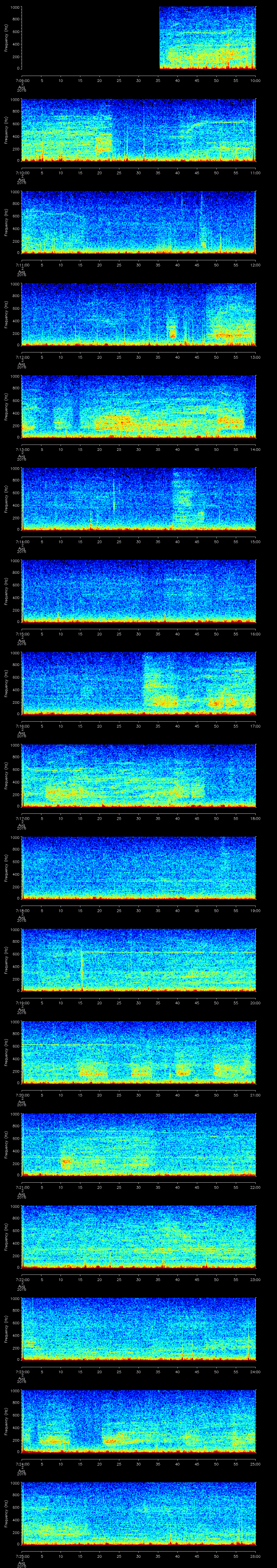Click the 26:00 end label of last spectrogram
The height and width of the screenshot is (1568, 277).
pyautogui.click(x=255, y=1556)
